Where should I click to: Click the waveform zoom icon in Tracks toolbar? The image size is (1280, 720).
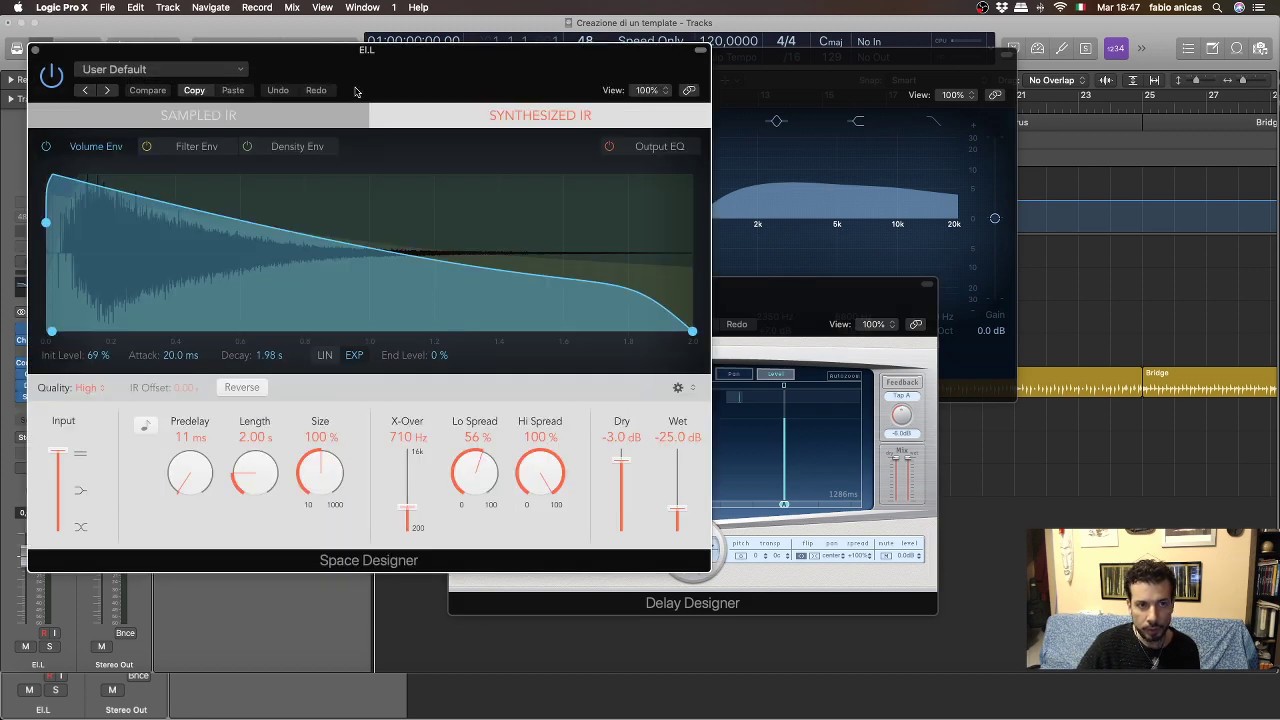1106,80
